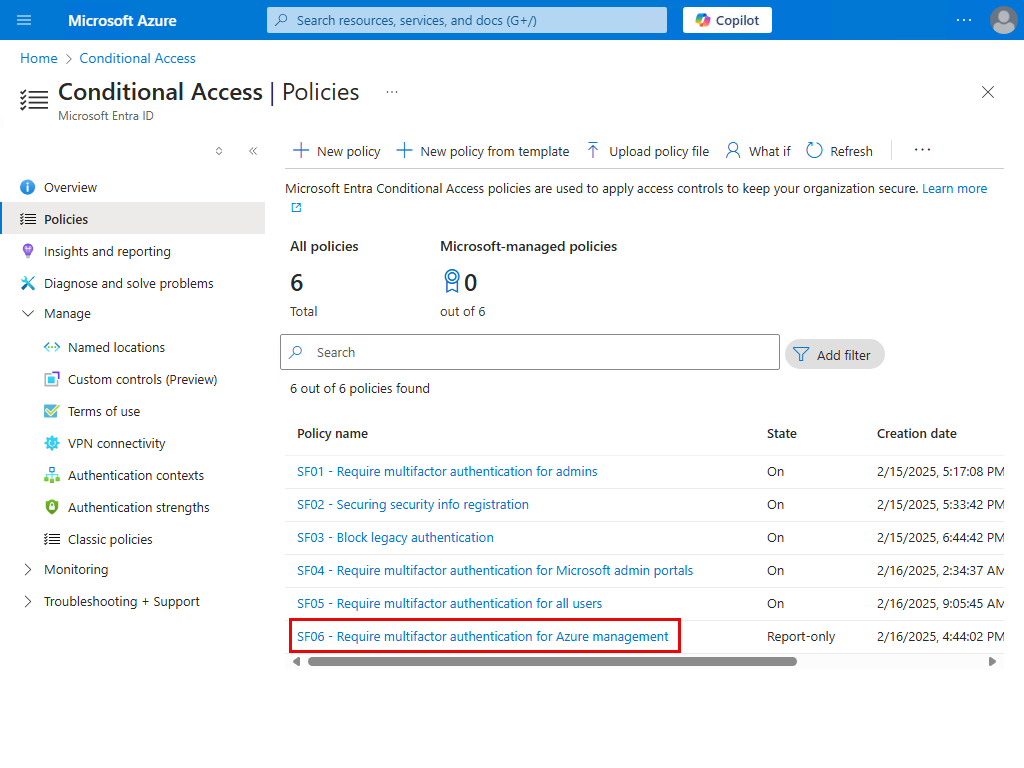1024x768 pixels.
Task: Click the policy Search field
Action: point(530,353)
